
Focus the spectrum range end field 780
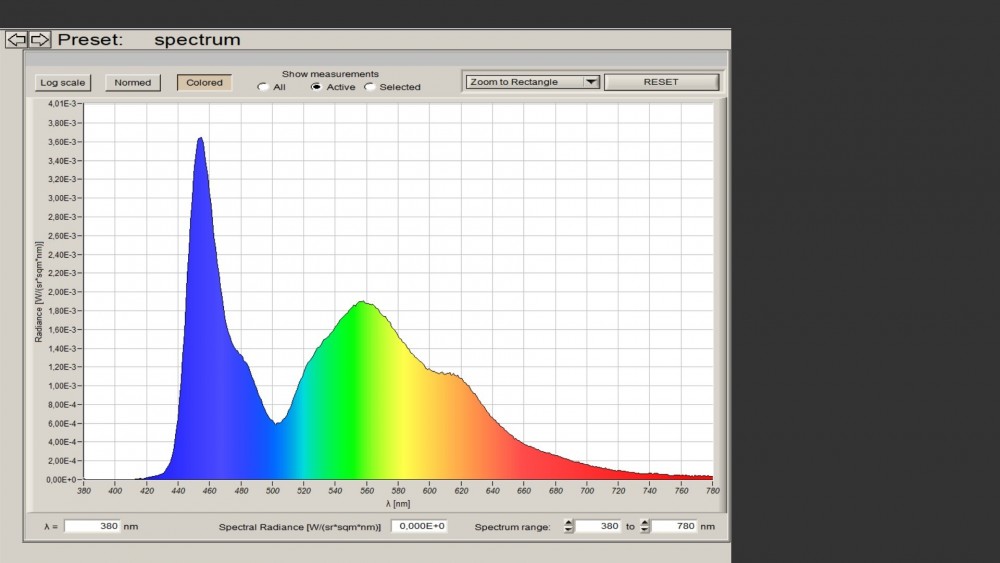675,526
